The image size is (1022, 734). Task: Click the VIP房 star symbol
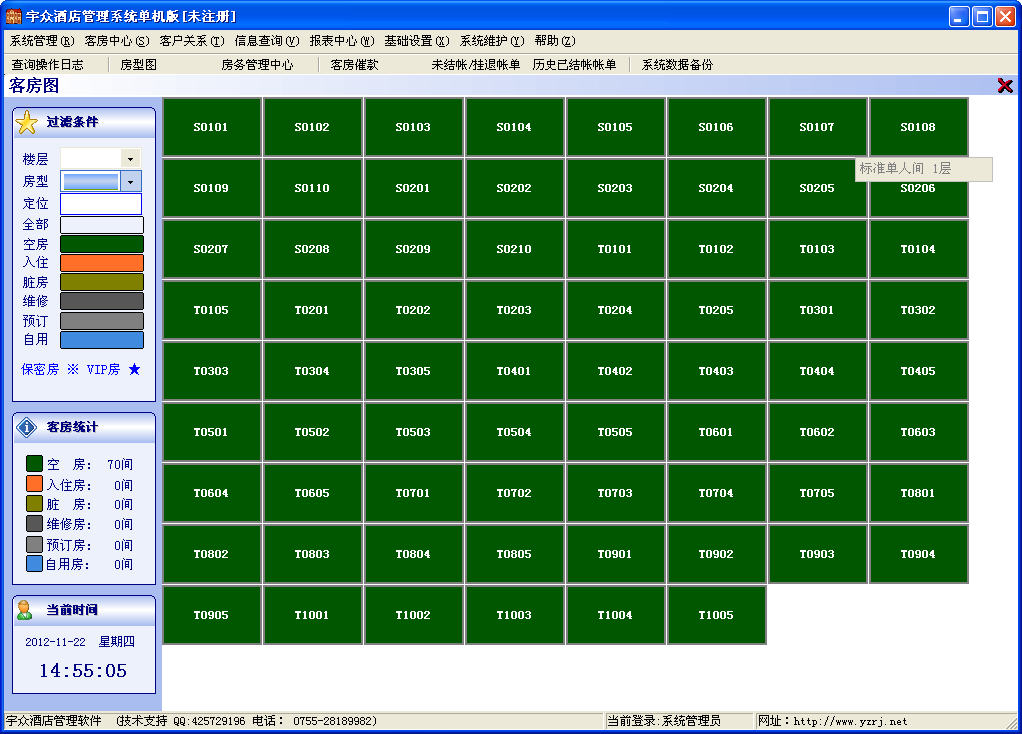(134, 369)
